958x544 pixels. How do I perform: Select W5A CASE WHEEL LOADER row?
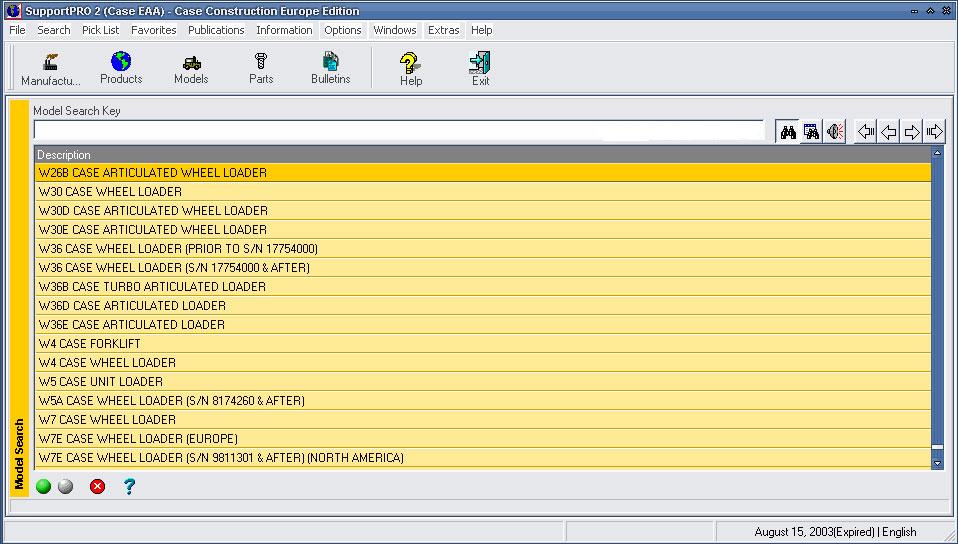click(483, 400)
